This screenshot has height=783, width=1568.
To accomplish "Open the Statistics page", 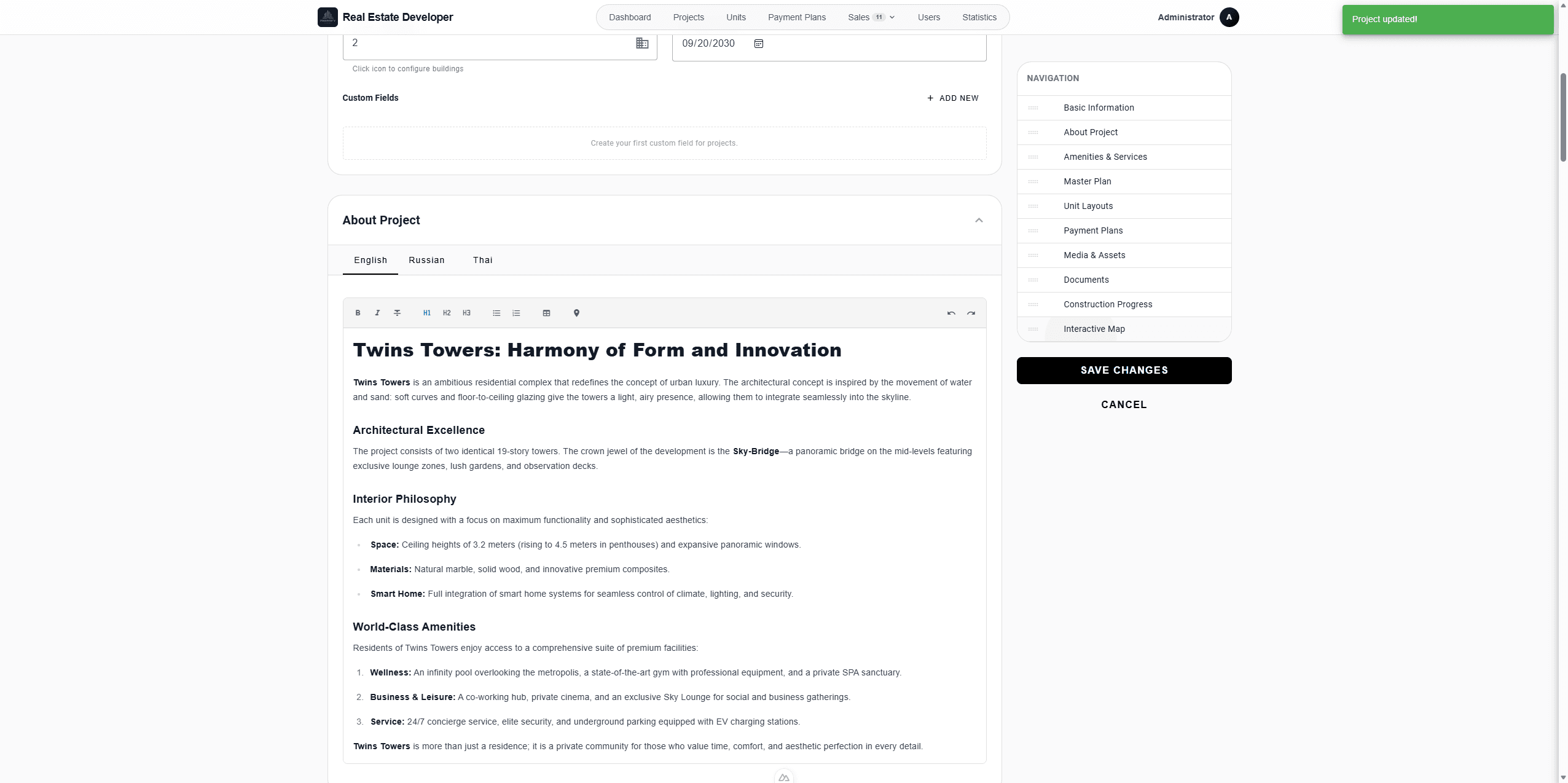I will point(979,17).
